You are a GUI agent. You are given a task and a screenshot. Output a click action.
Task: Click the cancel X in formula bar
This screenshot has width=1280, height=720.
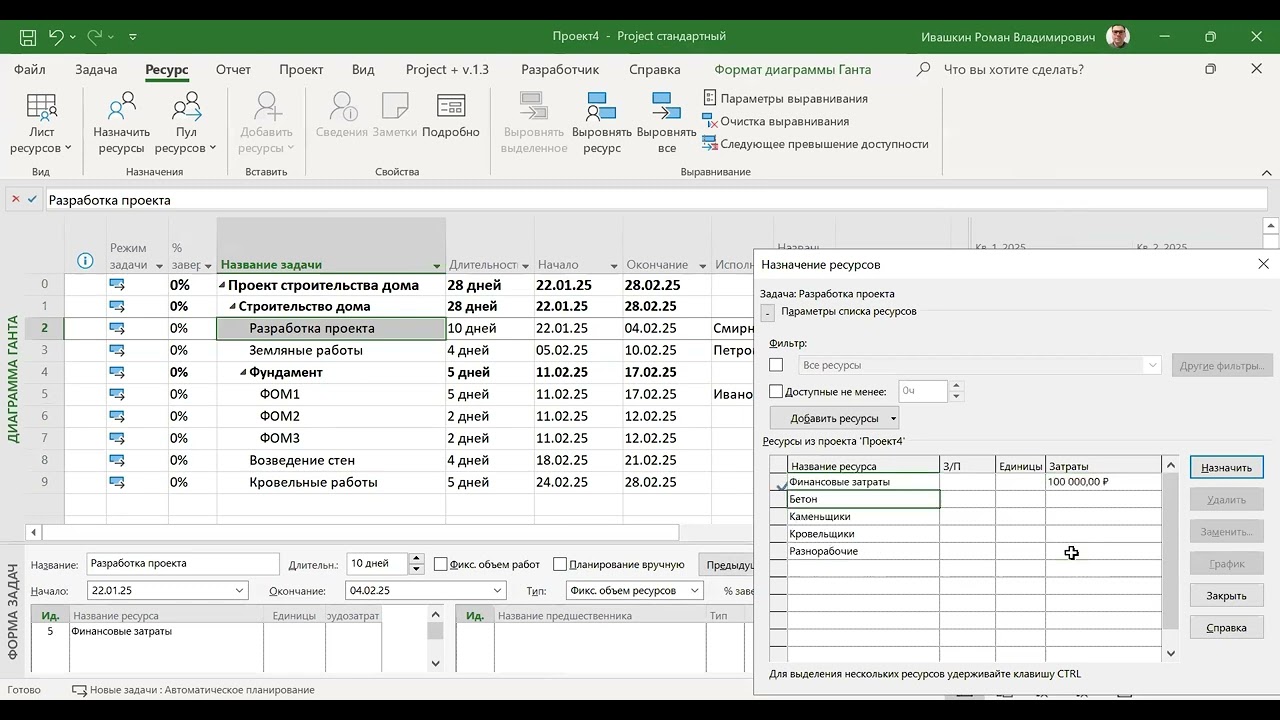[16, 199]
